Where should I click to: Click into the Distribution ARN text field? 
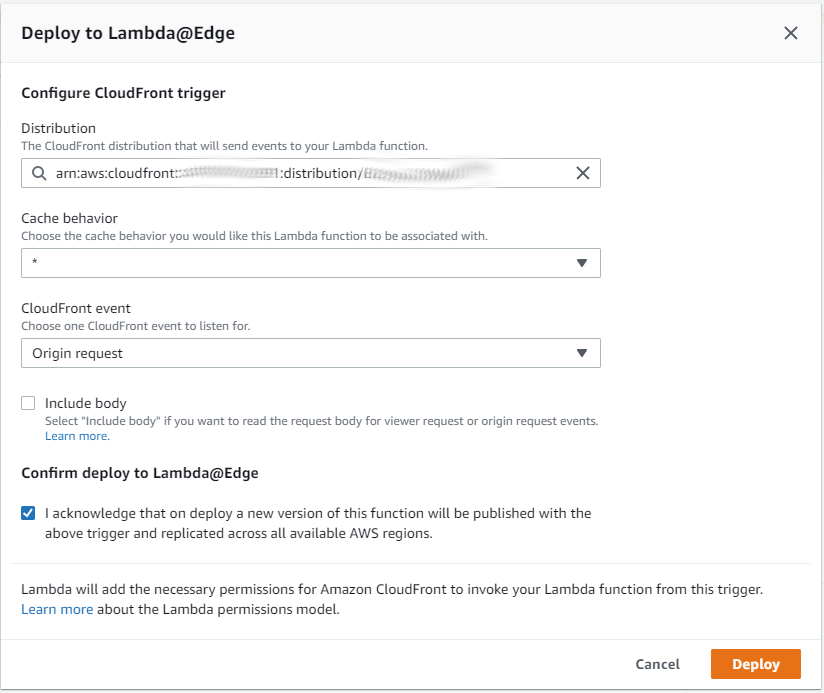pos(300,173)
